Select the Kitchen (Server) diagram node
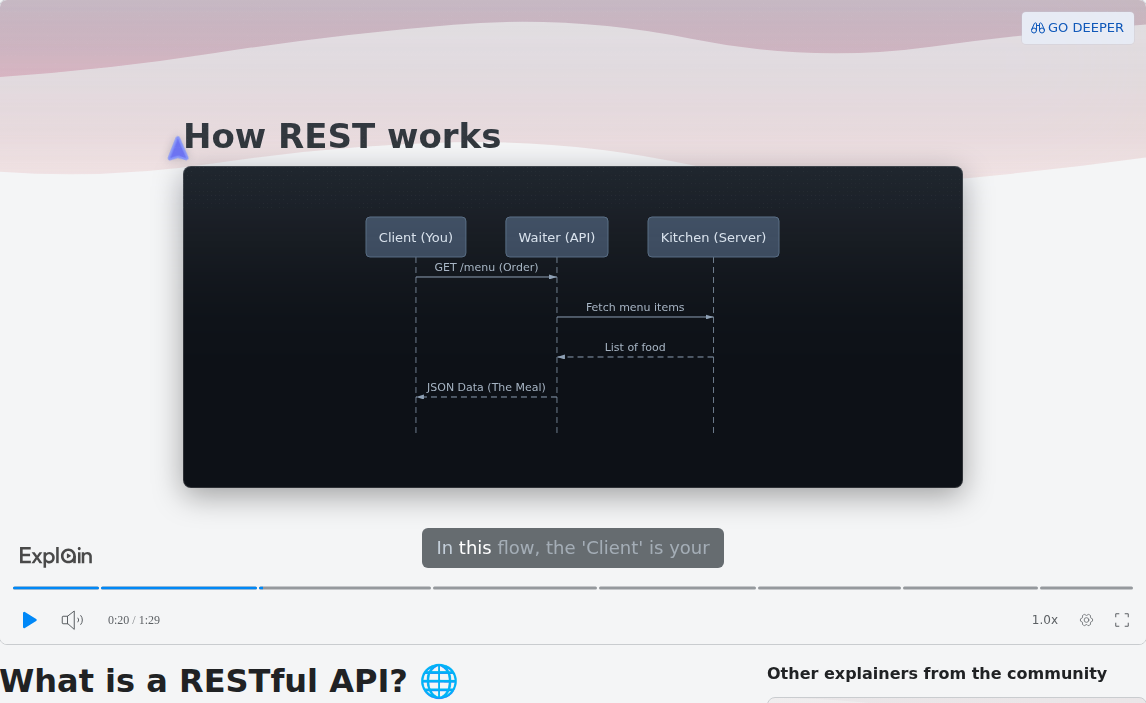 (x=713, y=237)
